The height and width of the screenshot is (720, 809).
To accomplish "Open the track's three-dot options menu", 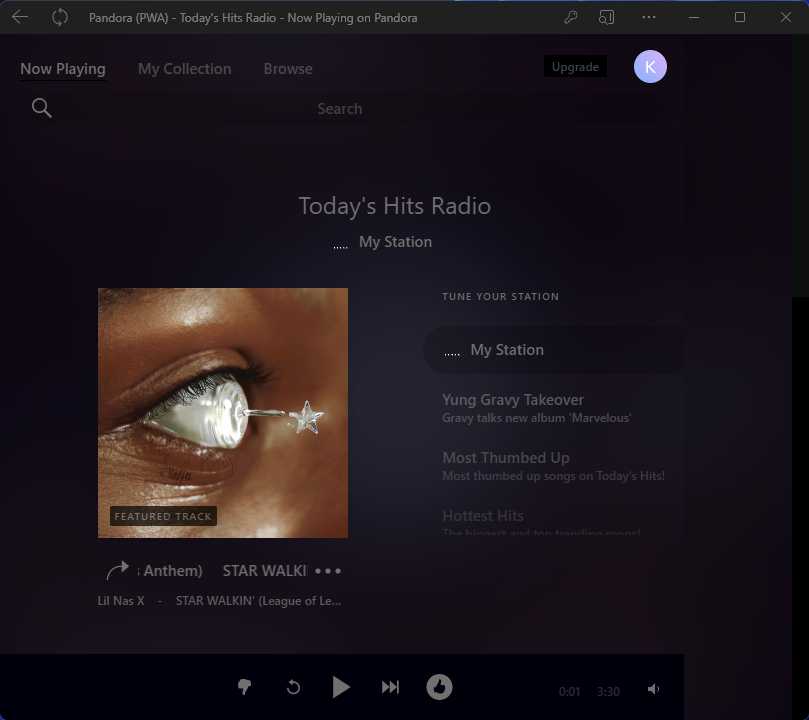I will pyautogui.click(x=328, y=571).
